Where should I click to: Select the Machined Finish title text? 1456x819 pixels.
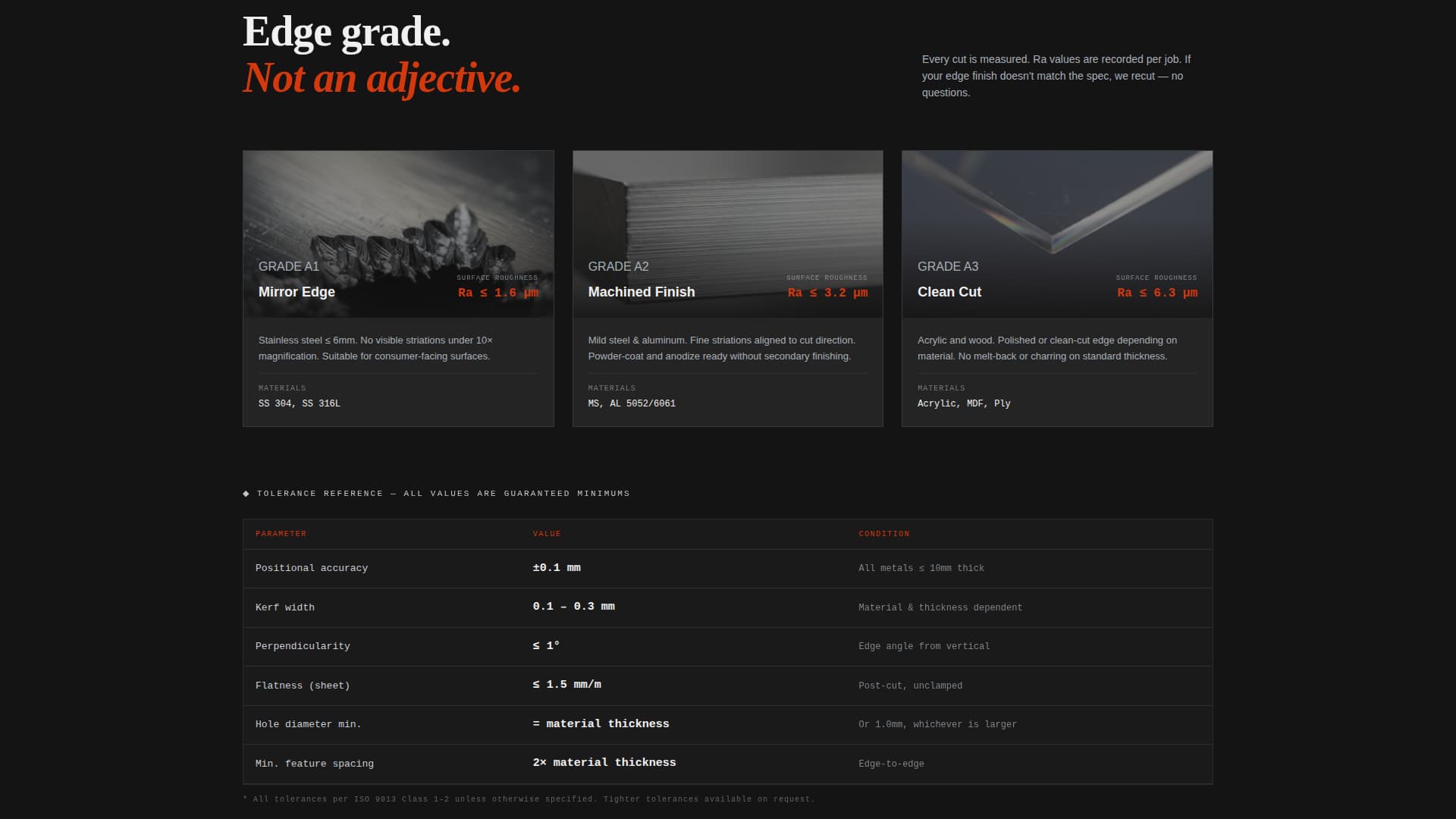coord(641,292)
